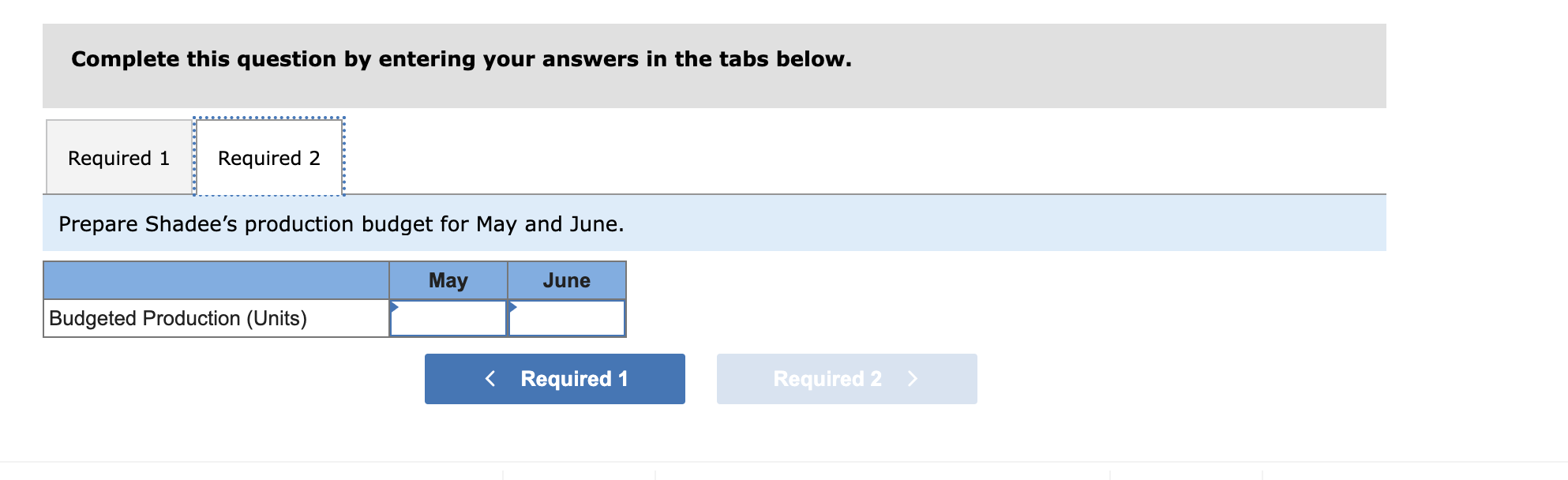Click the Required 1 navigation button
This screenshot has width=1568, height=480.
[x=554, y=378]
